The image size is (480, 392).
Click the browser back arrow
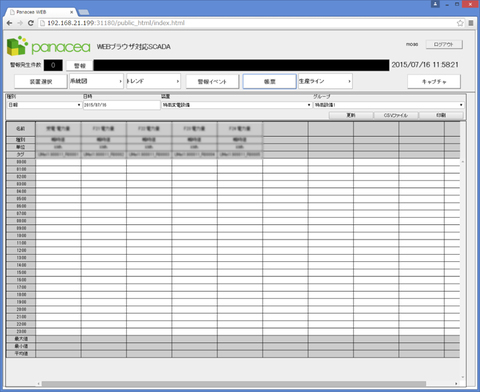tap(9, 23)
